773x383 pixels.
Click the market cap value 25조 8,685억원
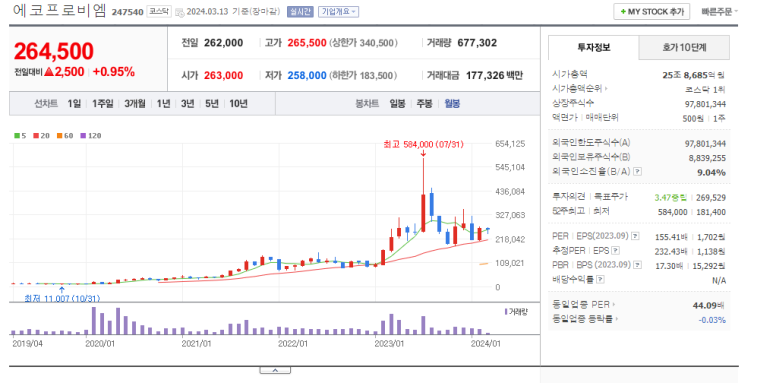click(694, 75)
